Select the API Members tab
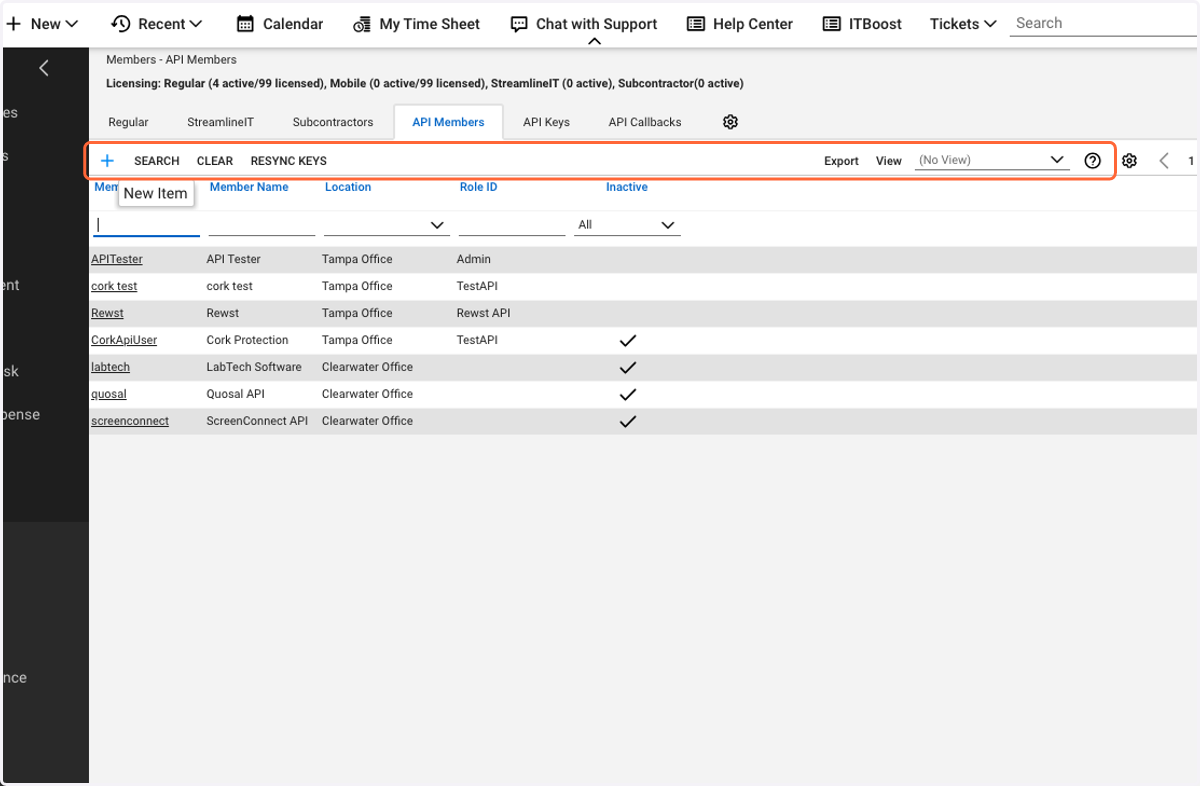 click(448, 122)
